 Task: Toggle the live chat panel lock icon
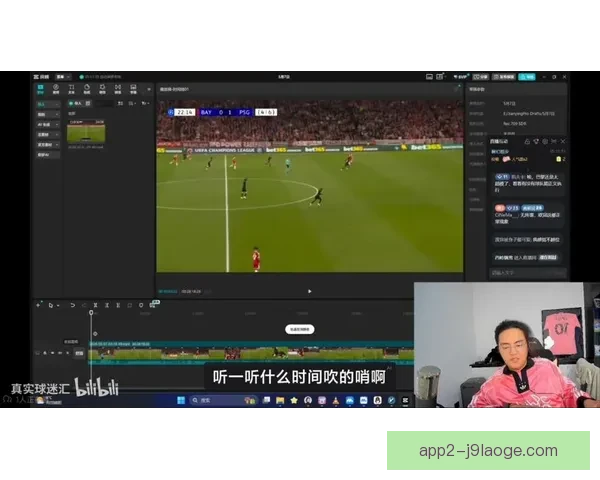(527, 141)
